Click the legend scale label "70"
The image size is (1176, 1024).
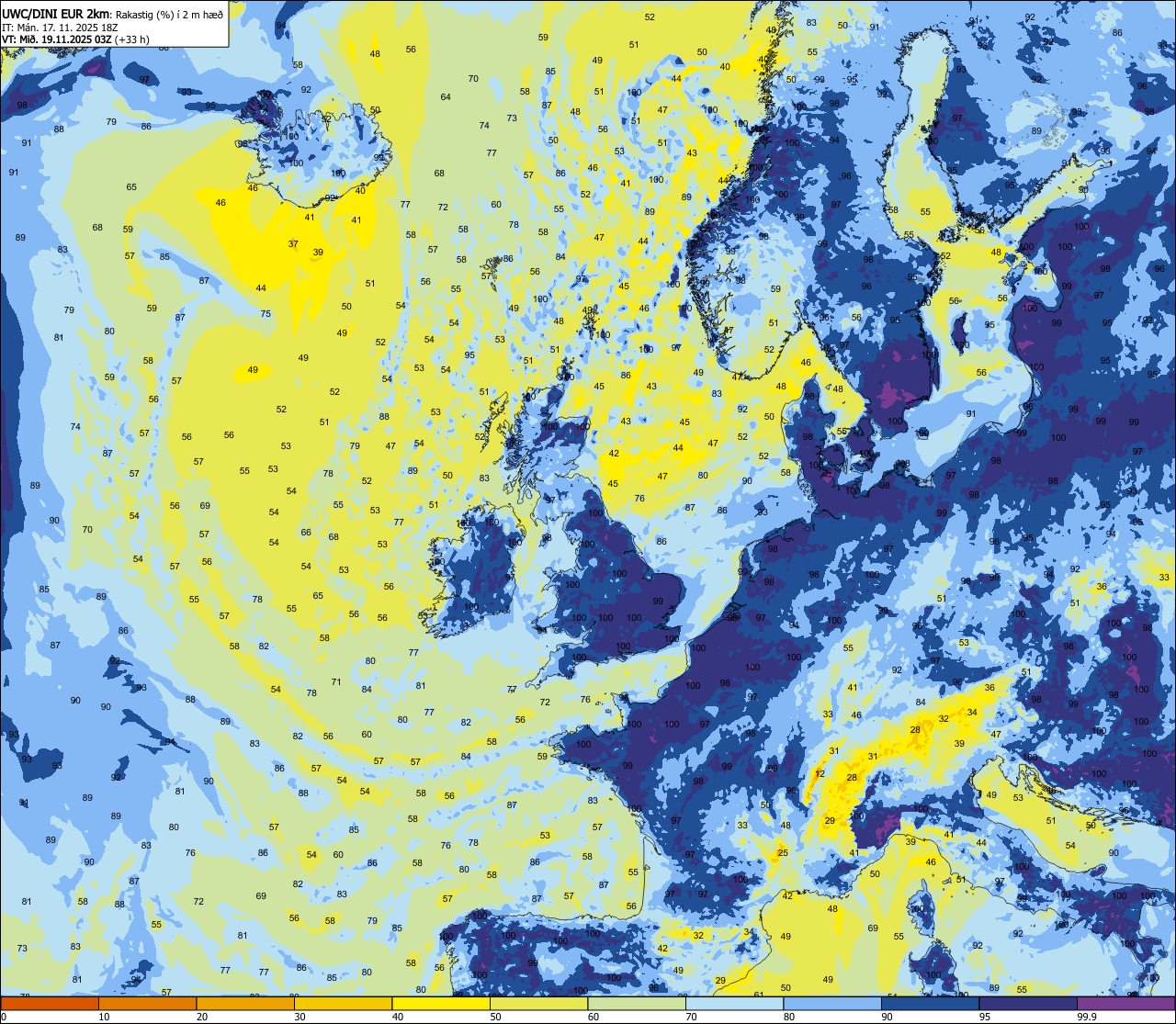click(x=691, y=1017)
